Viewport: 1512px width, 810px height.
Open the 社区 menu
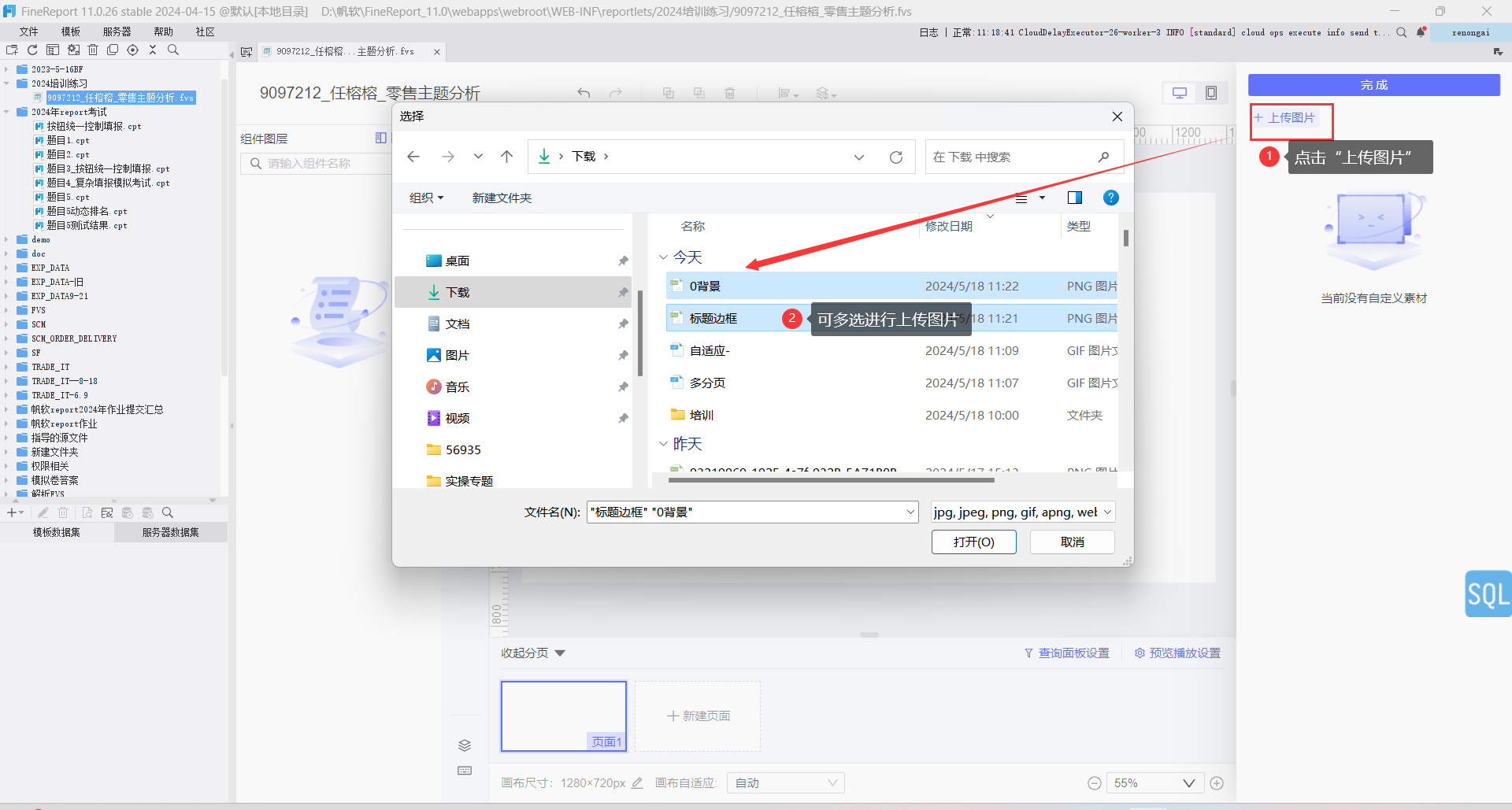coord(206,32)
